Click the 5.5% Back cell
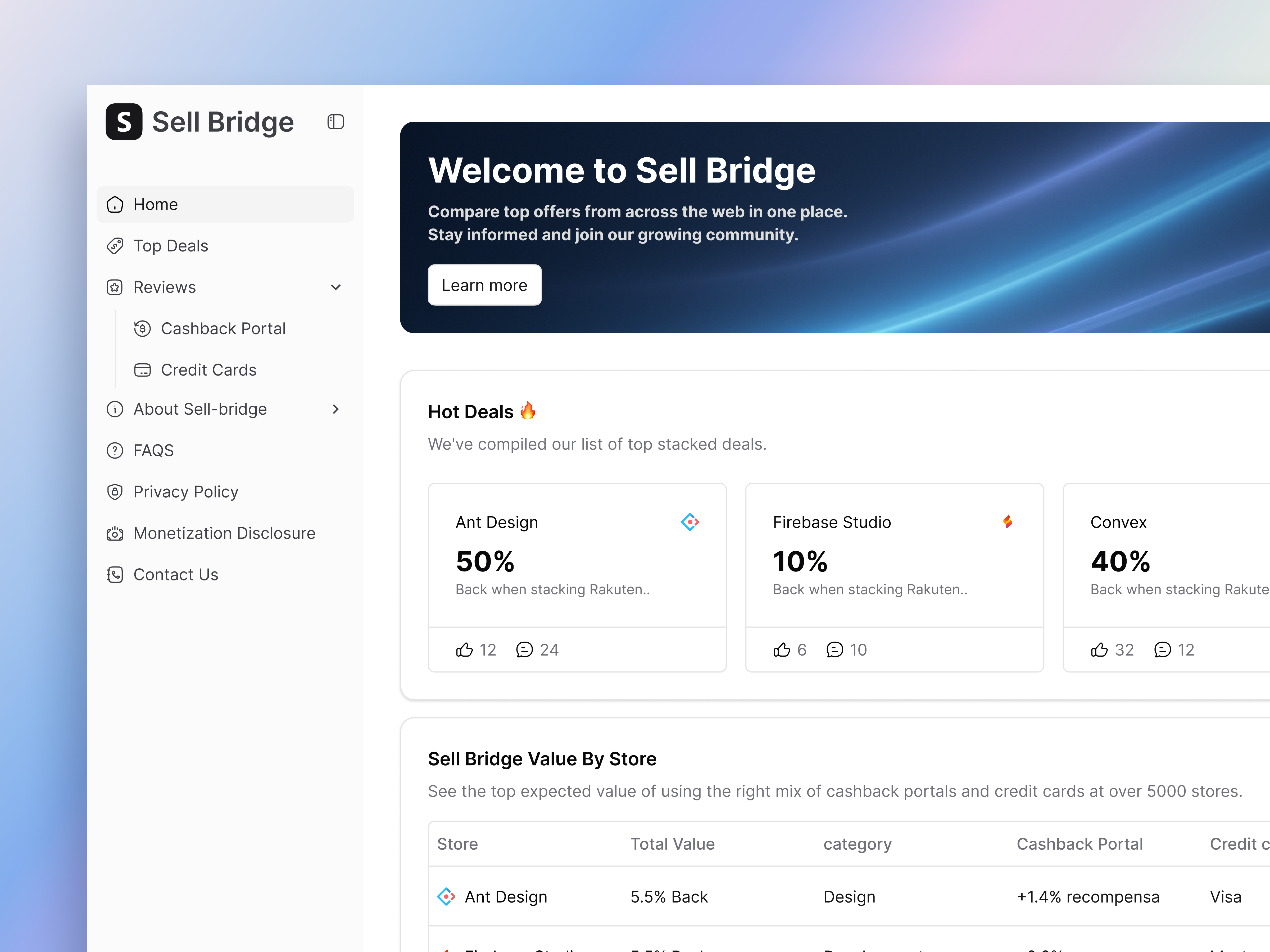The height and width of the screenshot is (952, 1270). point(669,896)
